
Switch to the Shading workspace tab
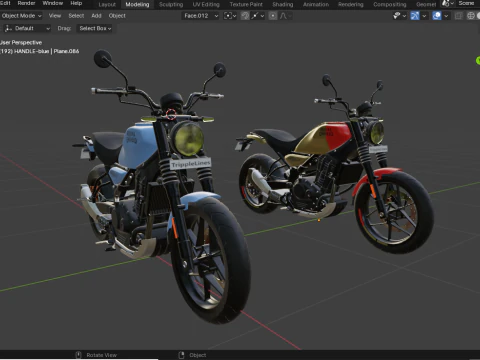click(283, 4)
